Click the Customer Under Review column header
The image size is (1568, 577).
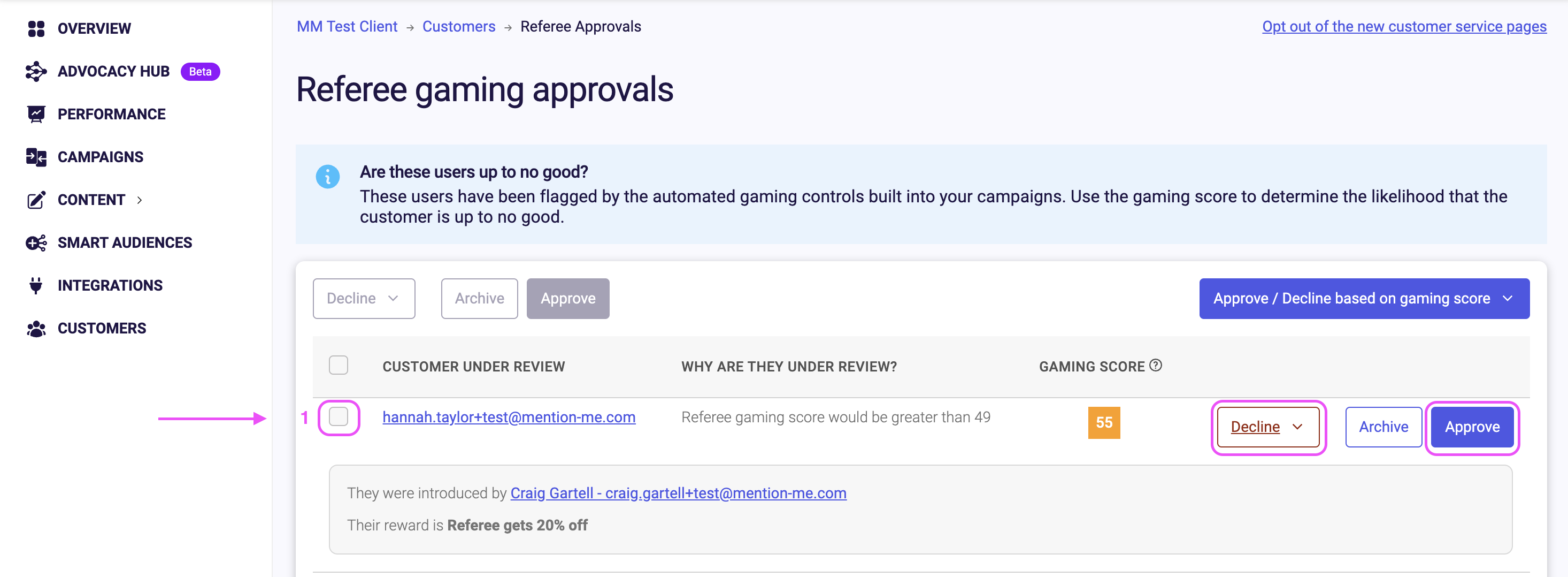(x=474, y=367)
